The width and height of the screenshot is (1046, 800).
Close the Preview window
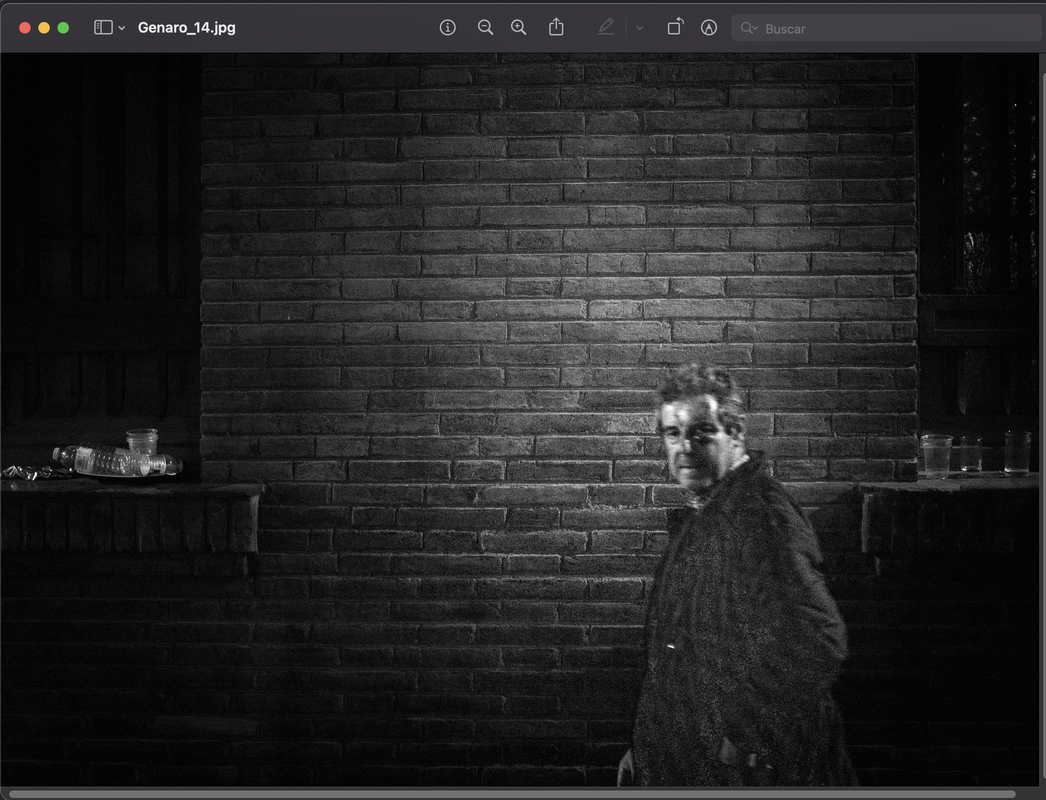(x=25, y=27)
